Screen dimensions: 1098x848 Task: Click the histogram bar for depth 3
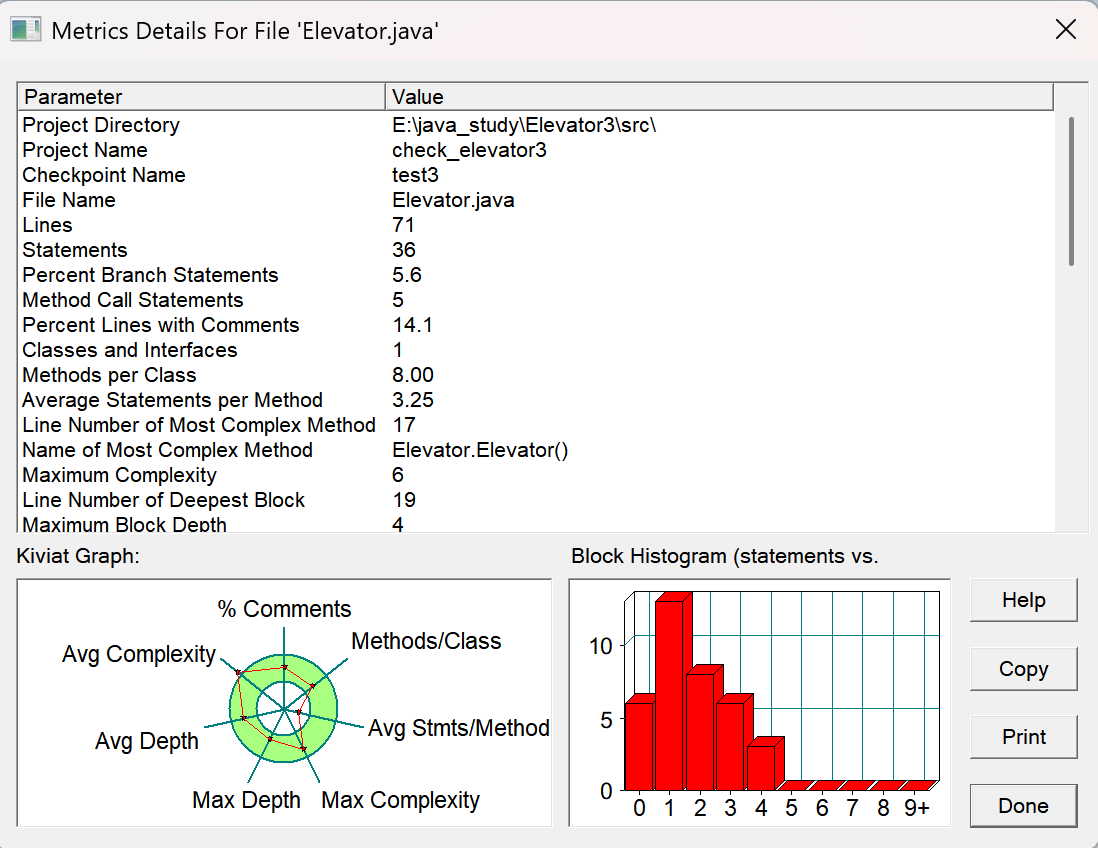pyautogui.click(x=730, y=746)
